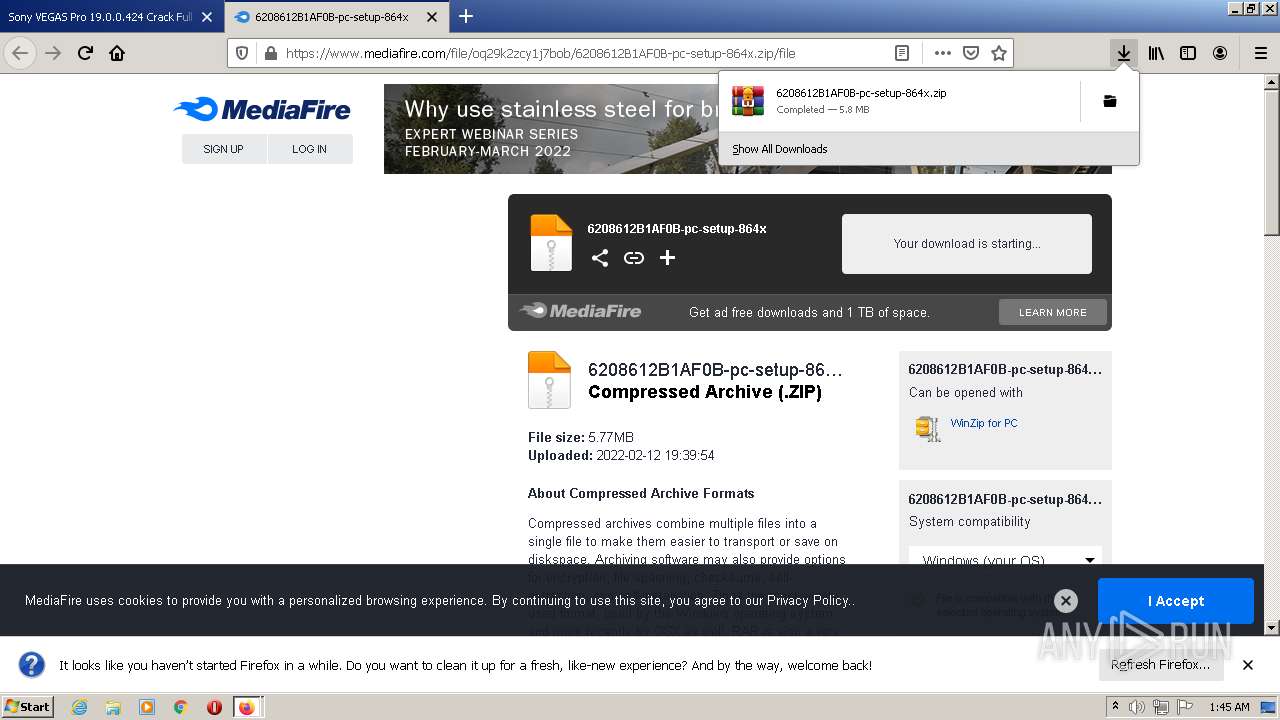
Task: Click the SIGN UP button
Action: tap(223, 149)
